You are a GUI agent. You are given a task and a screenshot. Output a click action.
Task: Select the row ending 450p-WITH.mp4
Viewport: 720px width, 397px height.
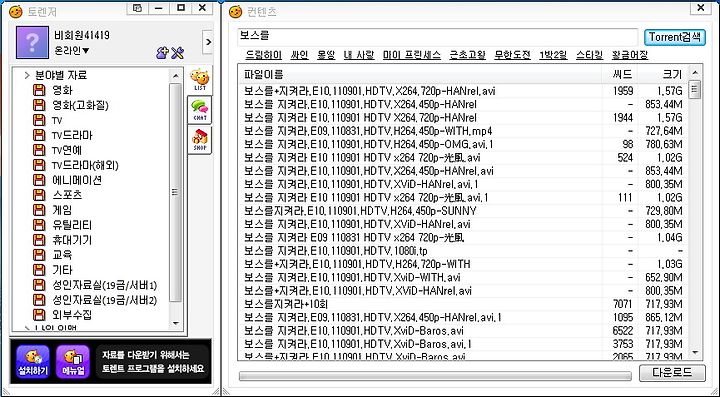click(x=463, y=131)
